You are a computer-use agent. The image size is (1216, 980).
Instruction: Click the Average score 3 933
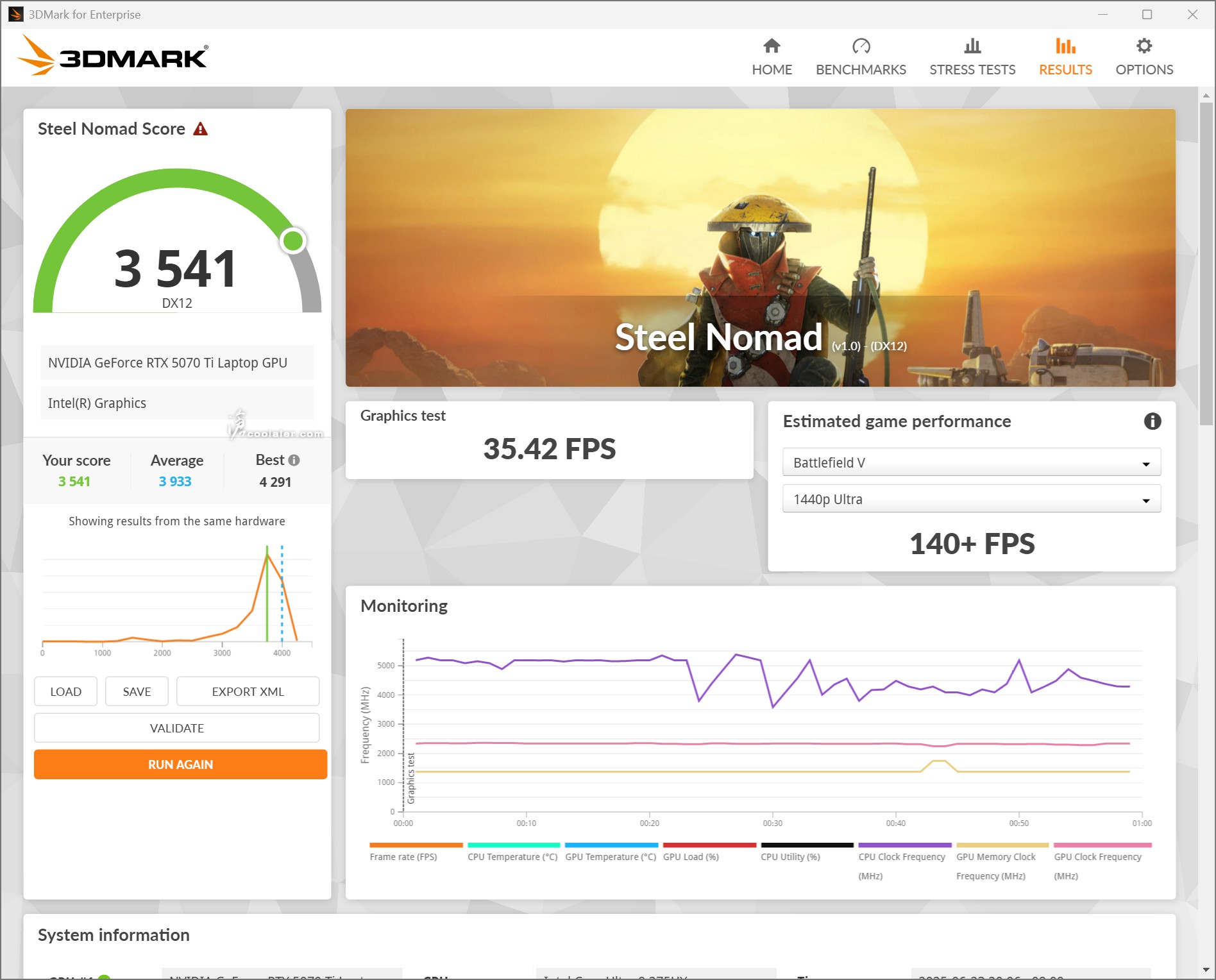coord(175,482)
